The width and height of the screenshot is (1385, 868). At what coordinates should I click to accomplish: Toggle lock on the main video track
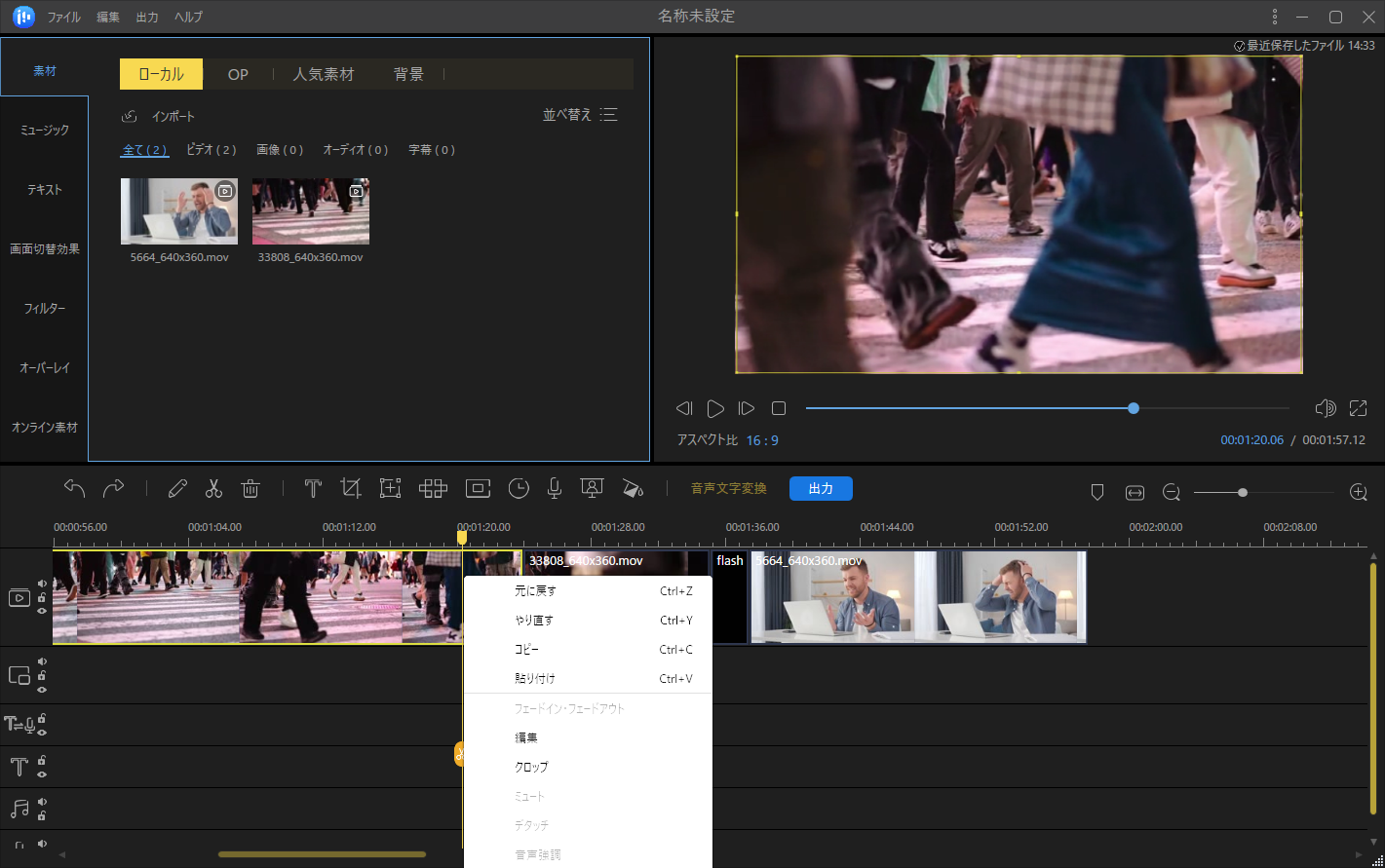coord(42,597)
